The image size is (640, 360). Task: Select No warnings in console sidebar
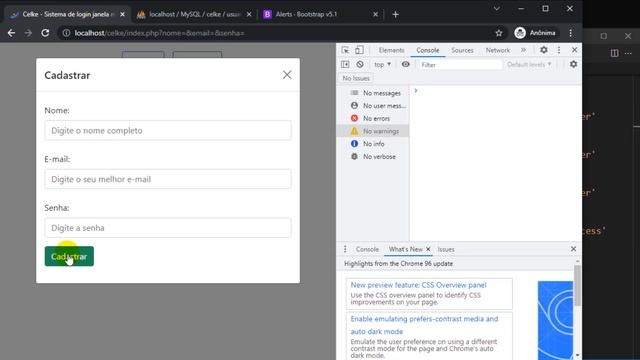point(373,131)
